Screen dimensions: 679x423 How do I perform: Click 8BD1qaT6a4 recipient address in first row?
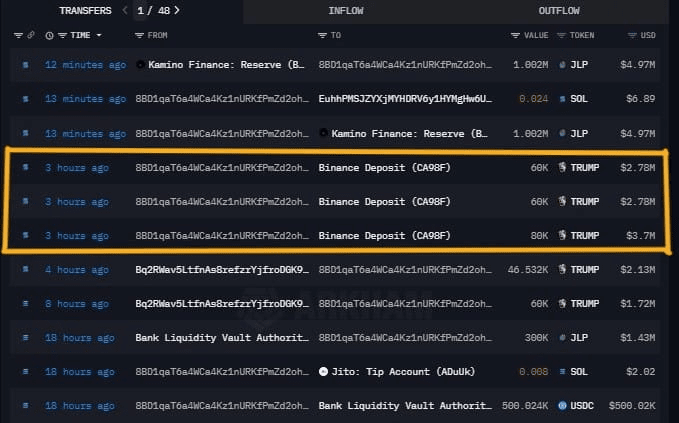click(405, 65)
